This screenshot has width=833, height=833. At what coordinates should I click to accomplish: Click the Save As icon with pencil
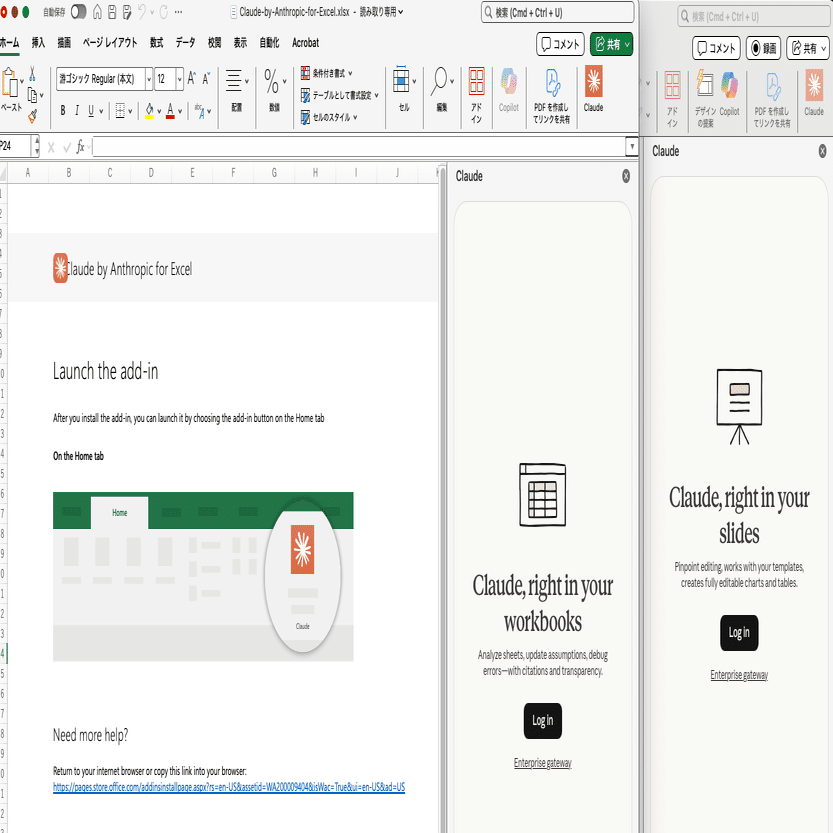[127, 12]
